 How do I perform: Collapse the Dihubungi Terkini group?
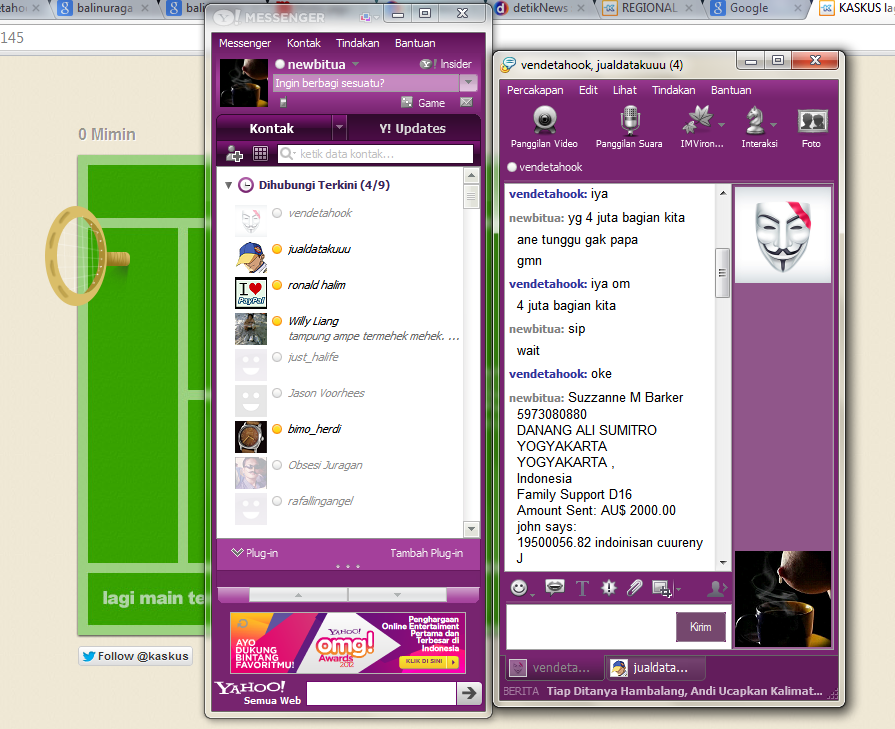[228, 185]
